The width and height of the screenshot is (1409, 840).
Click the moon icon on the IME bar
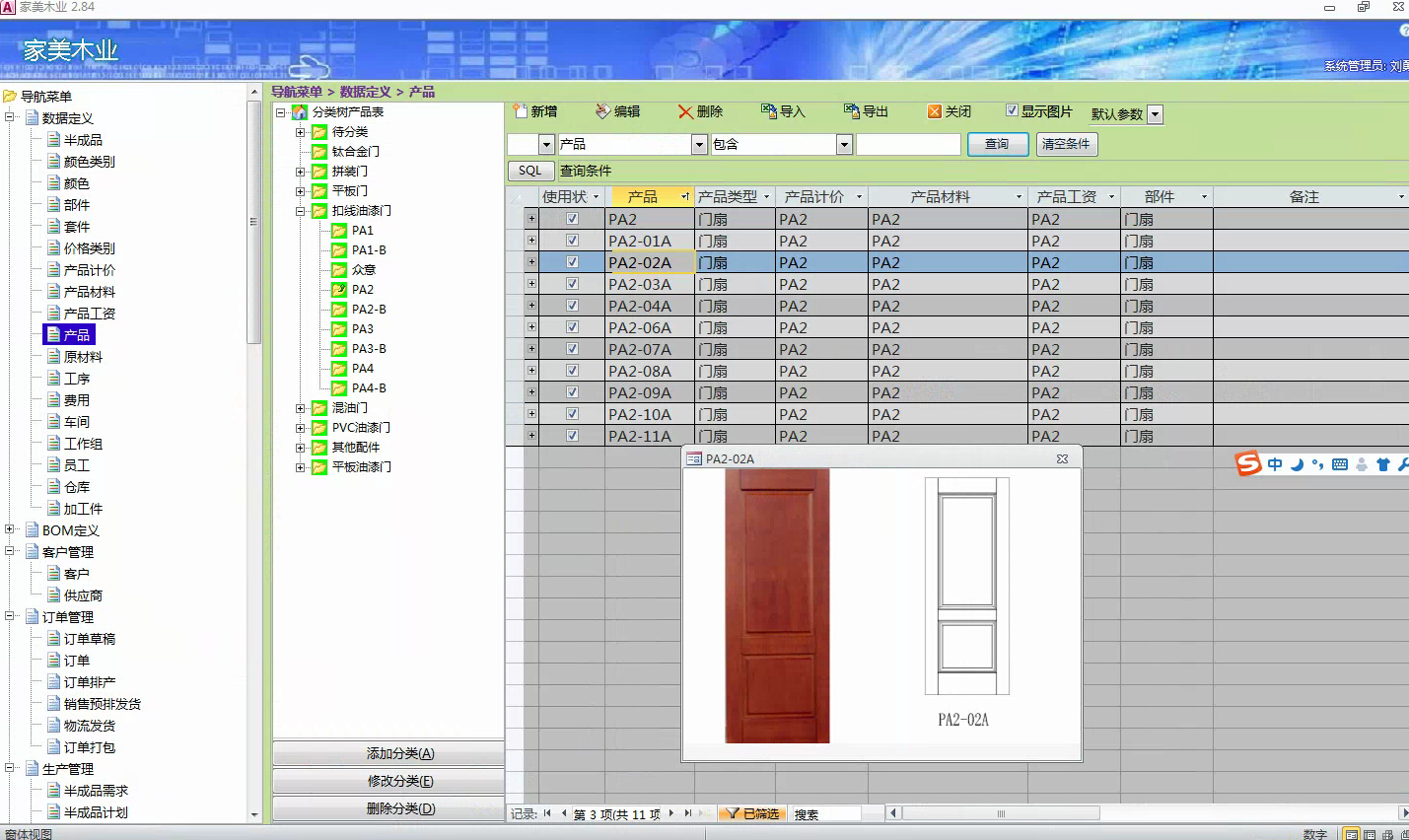coord(1297,464)
